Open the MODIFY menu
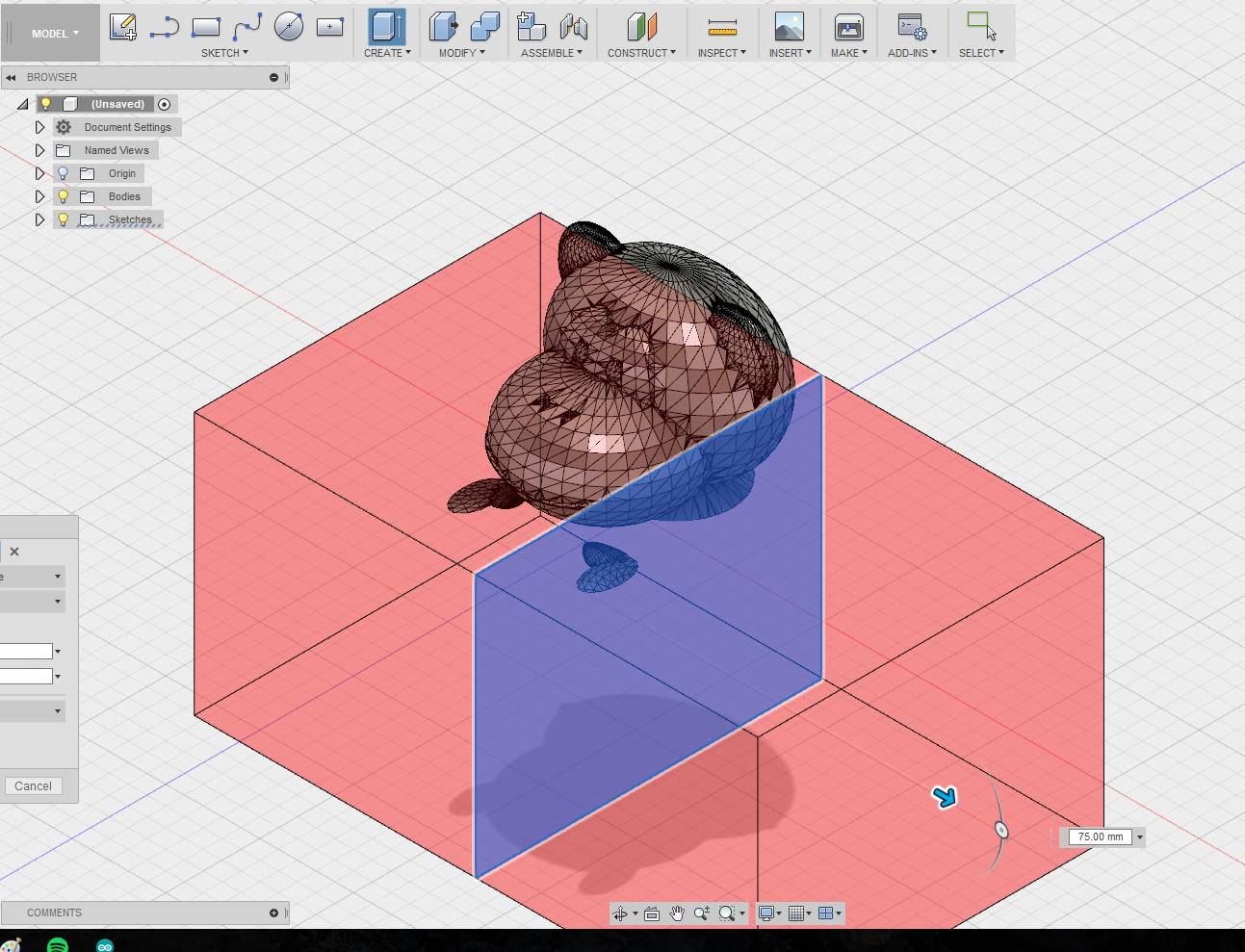Screen dimensions: 1245x952 point(462,53)
